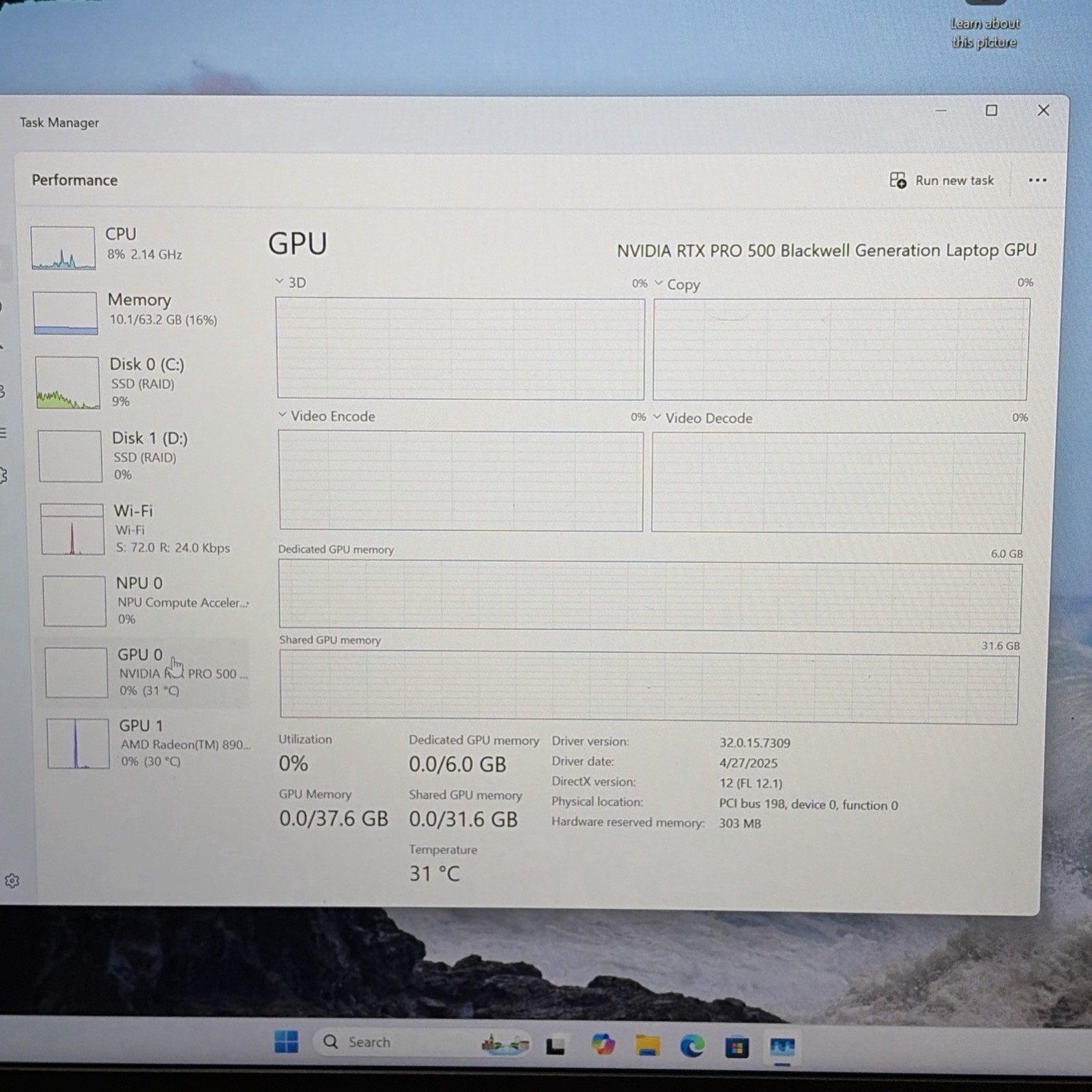Open the Windows Start menu
This screenshot has width=1092, height=1092.
[286, 1041]
